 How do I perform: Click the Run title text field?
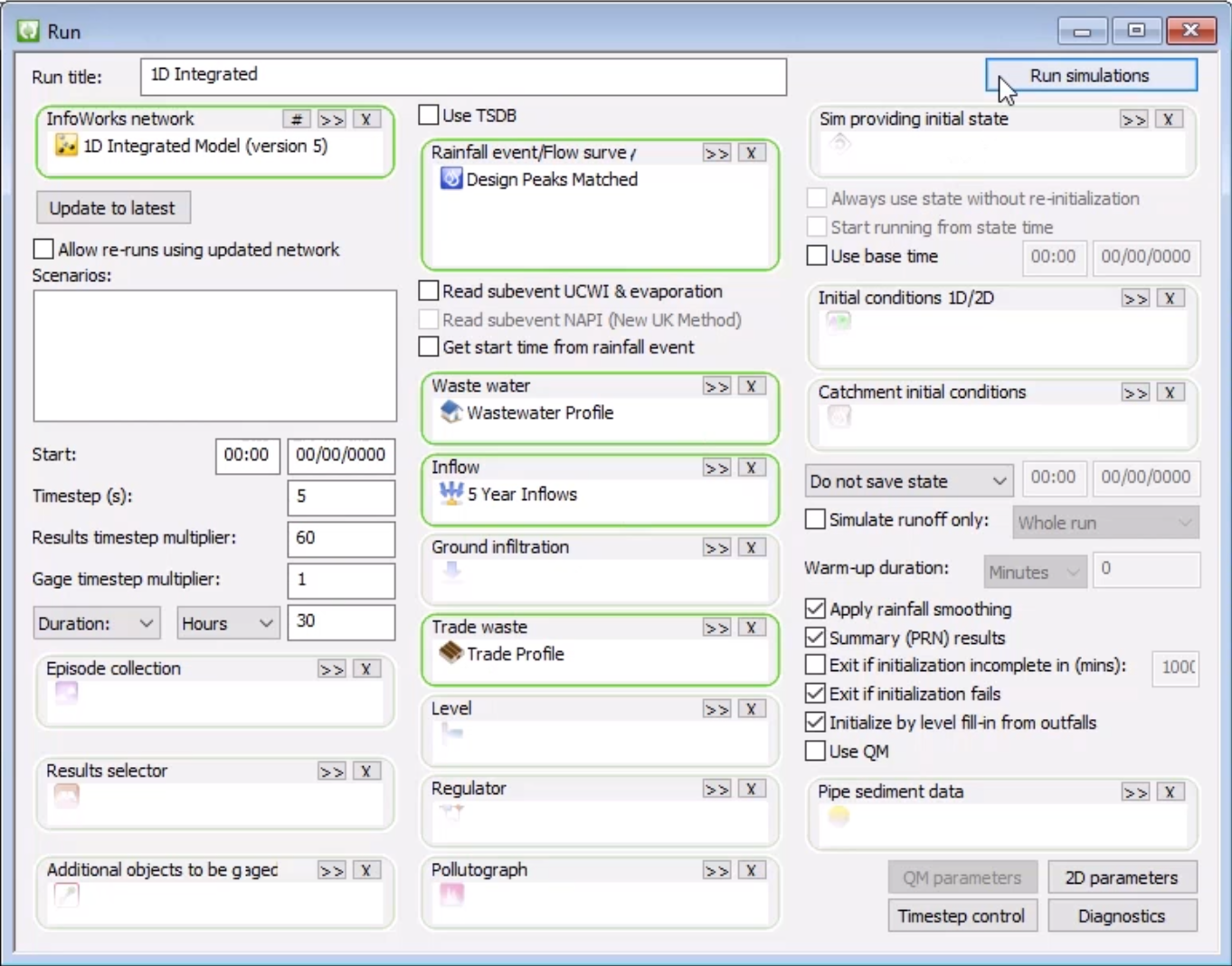(463, 76)
